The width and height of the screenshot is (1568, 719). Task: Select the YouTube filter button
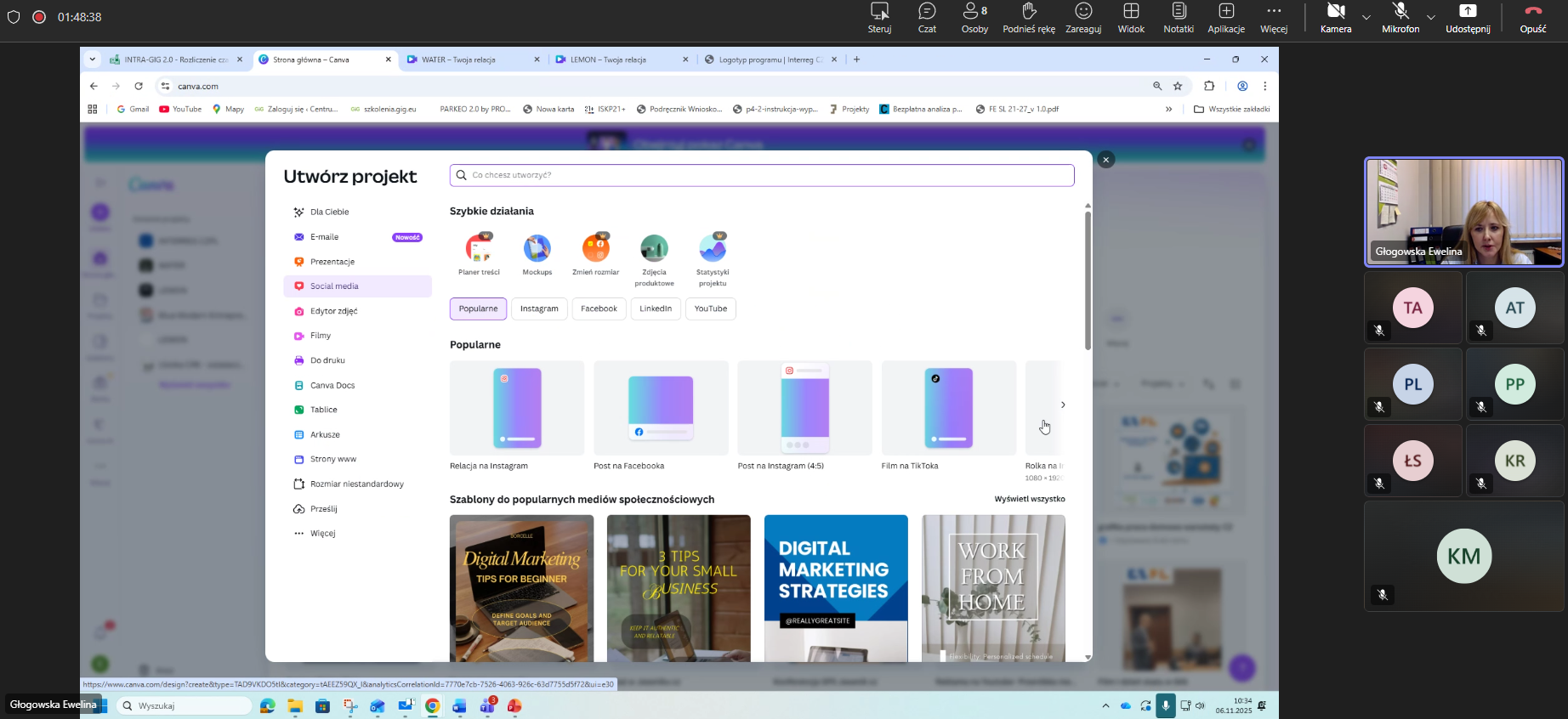click(x=710, y=309)
